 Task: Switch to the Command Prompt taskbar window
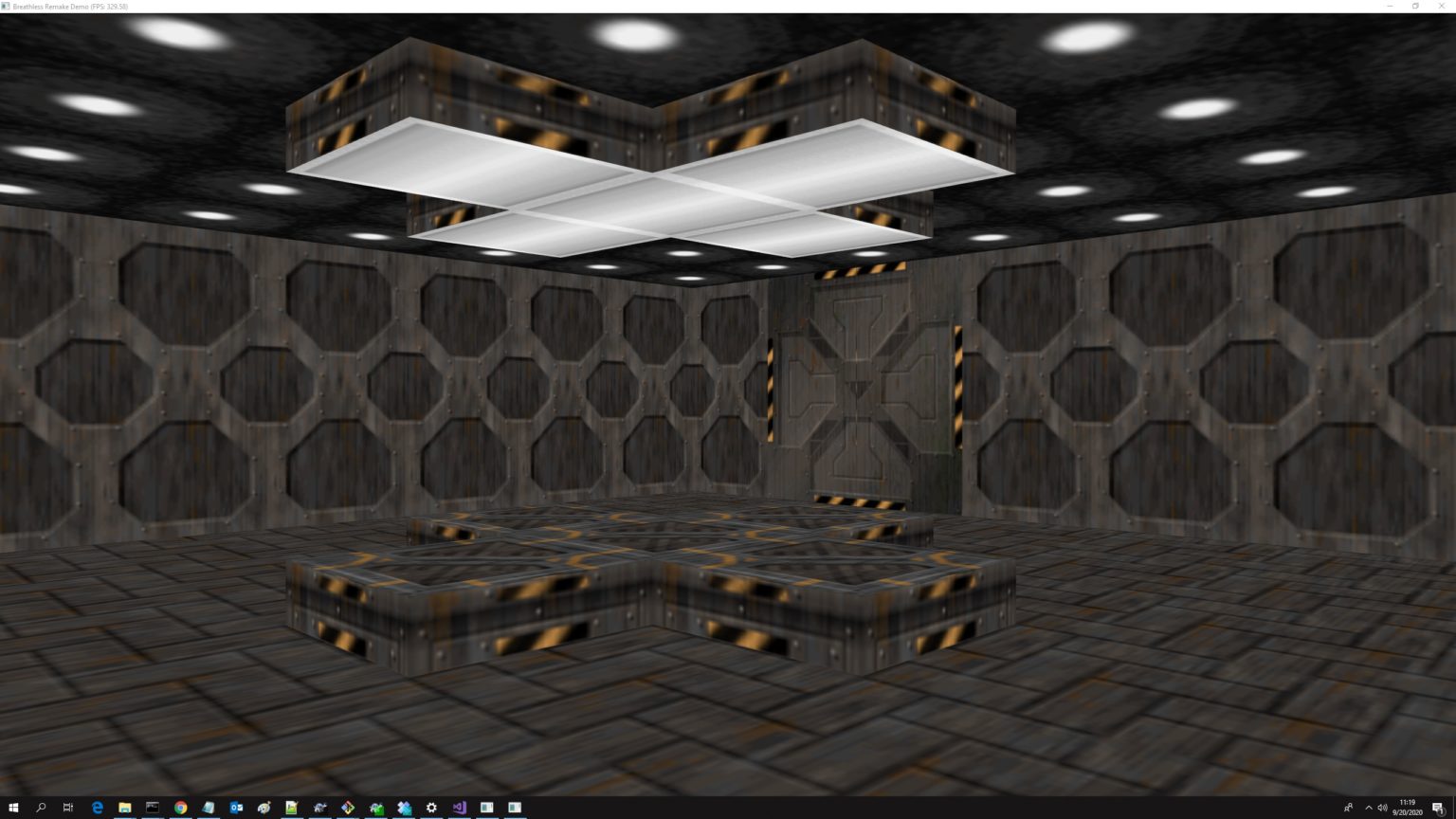[152, 808]
